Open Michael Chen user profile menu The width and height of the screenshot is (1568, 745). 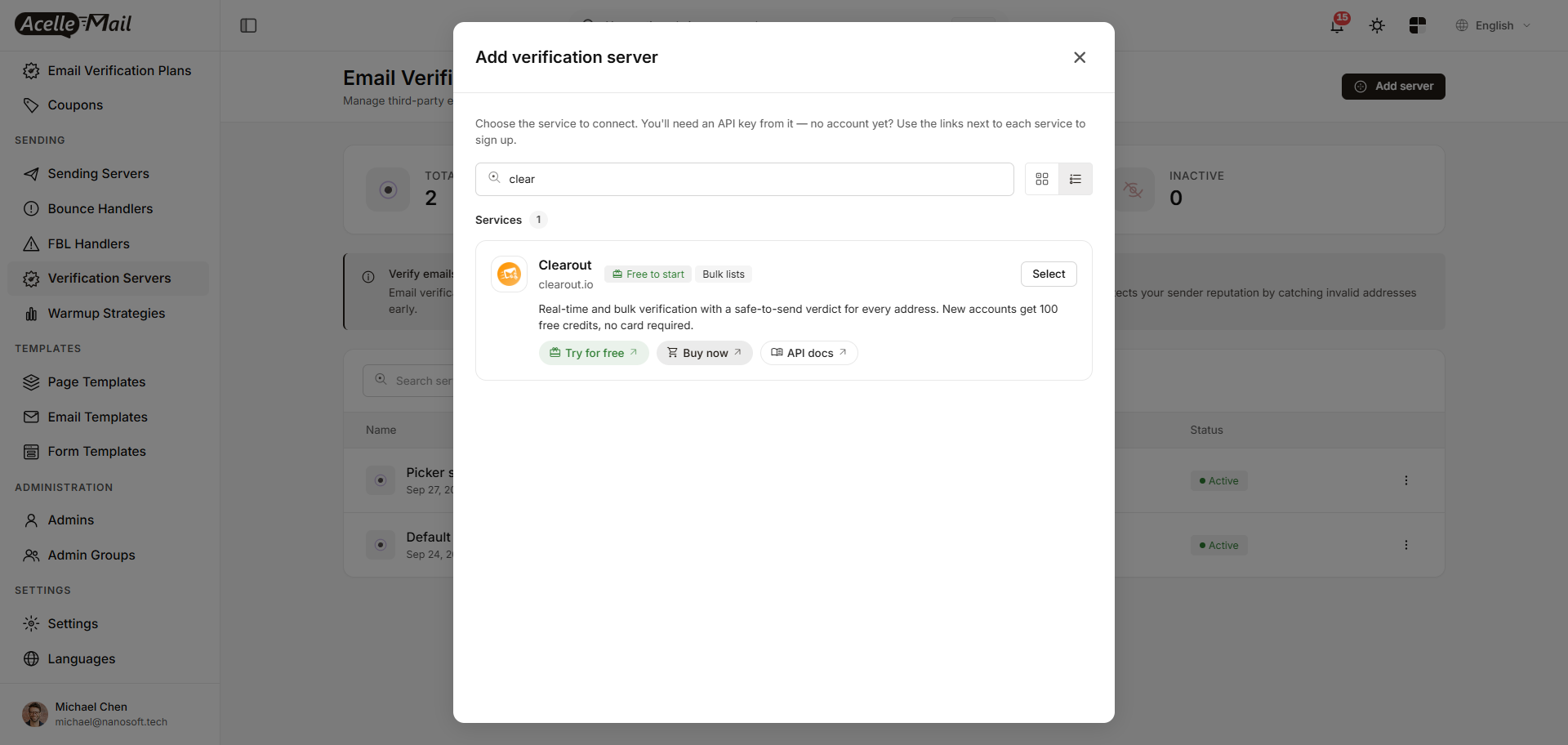pos(108,714)
